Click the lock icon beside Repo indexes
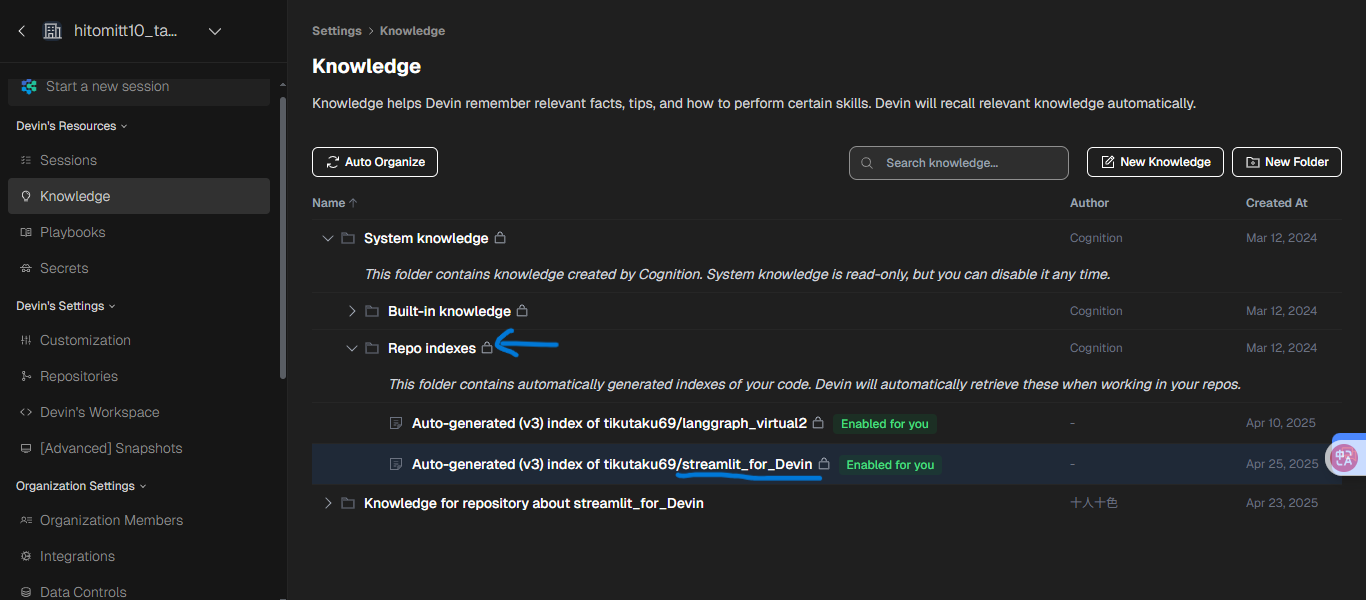Viewport: 1366px width, 600px height. tap(487, 348)
